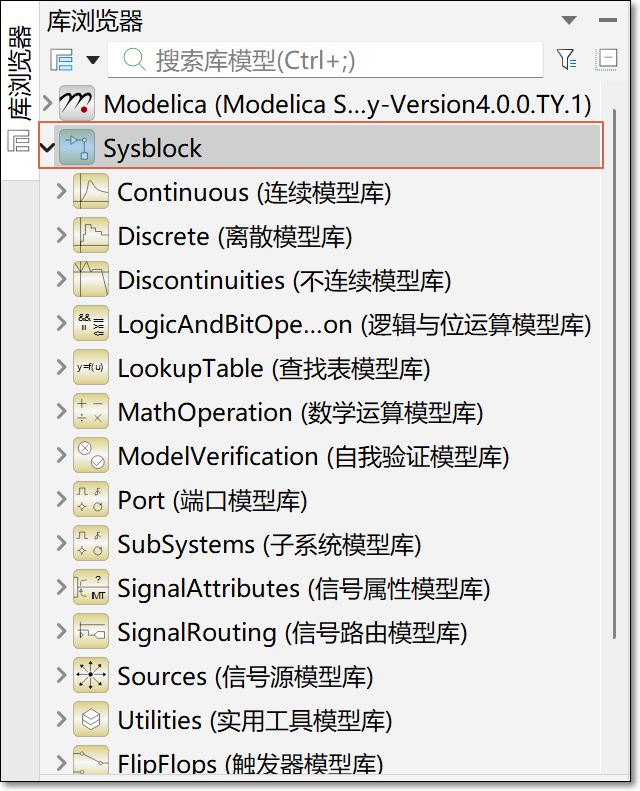Collapse the Sysblock tree node

click(47, 148)
